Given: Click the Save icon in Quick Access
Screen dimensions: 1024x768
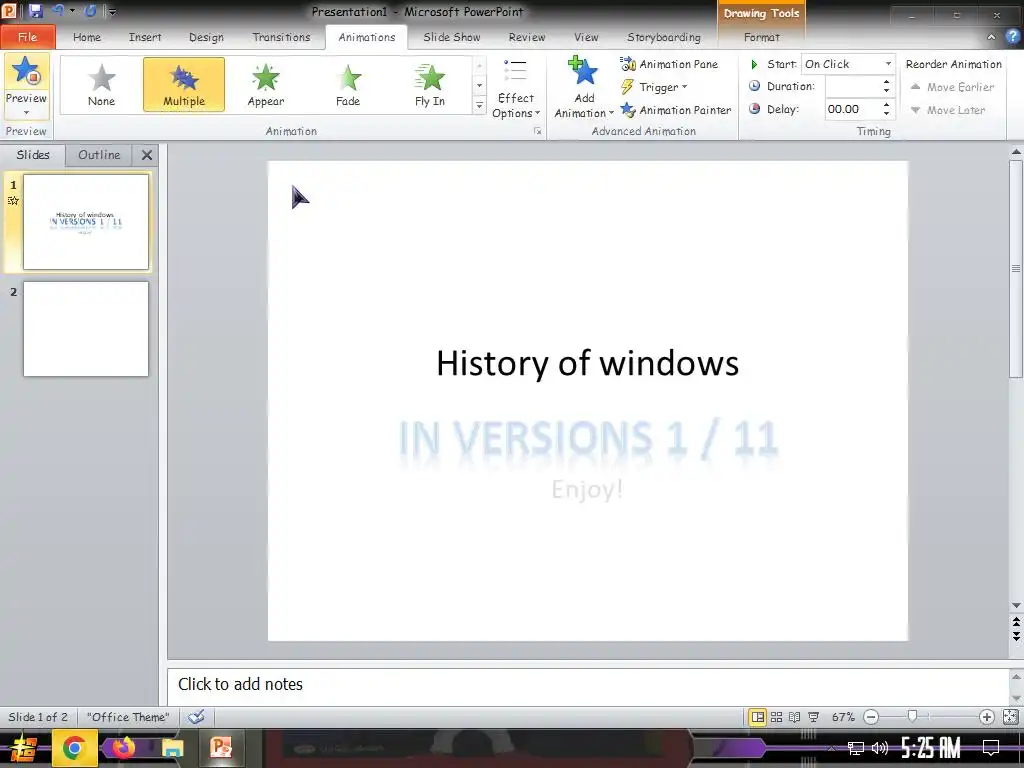Looking at the screenshot, I should [36, 11].
